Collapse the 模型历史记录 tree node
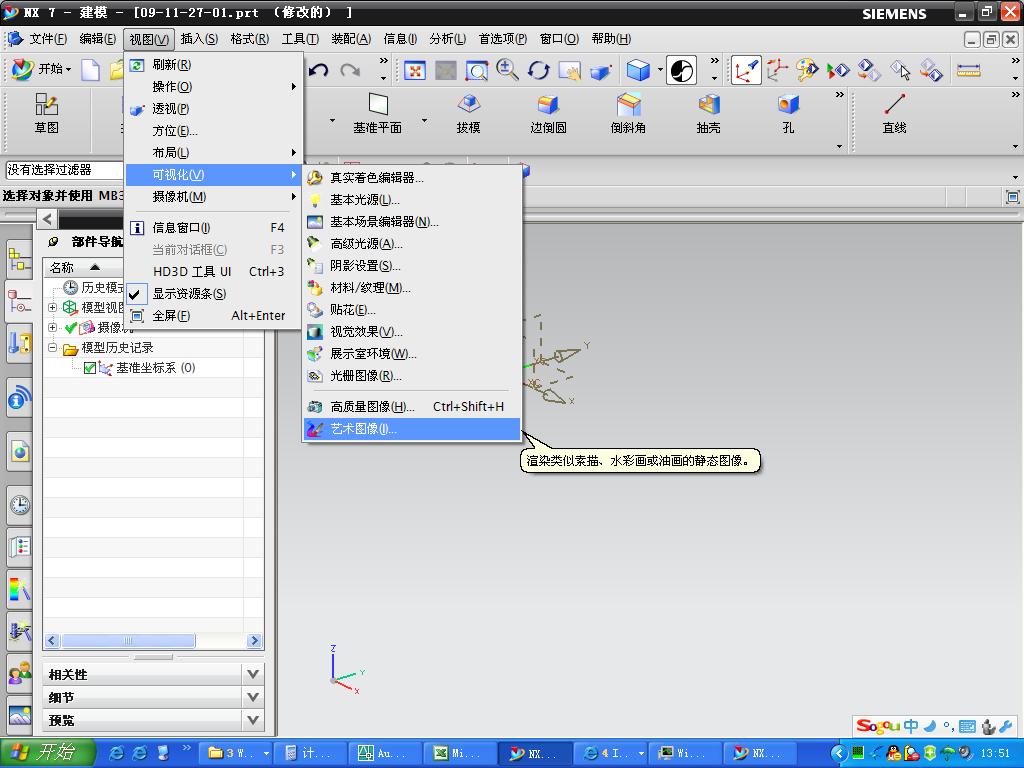 [53, 347]
